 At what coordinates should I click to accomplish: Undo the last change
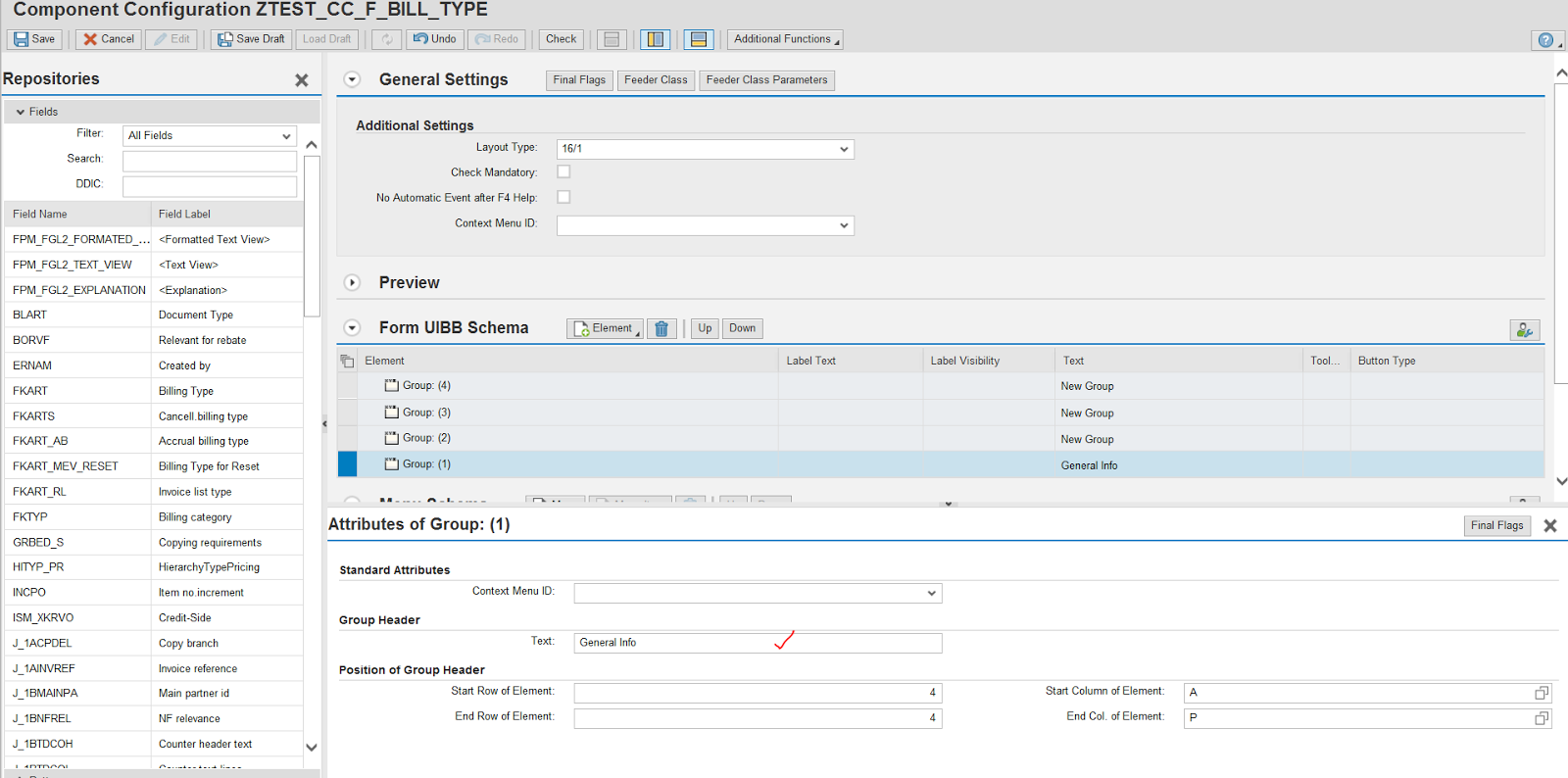click(x=434, y=39)
